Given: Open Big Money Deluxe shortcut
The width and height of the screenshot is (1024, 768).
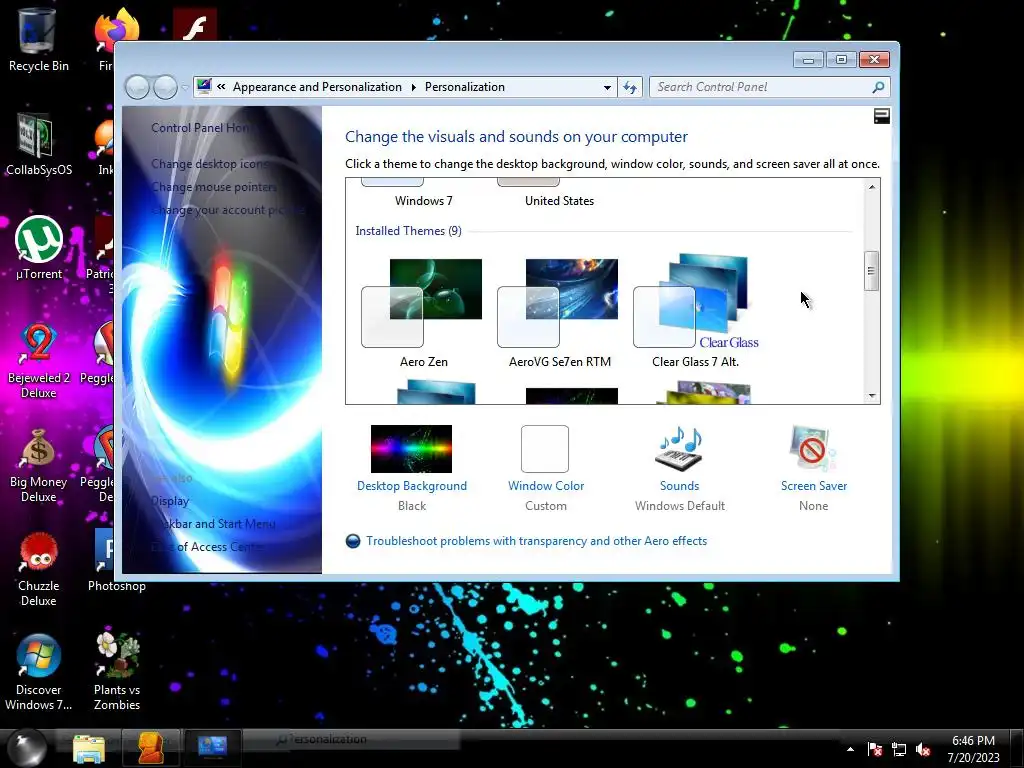Looking at the screenshot, I should [38, 465].
